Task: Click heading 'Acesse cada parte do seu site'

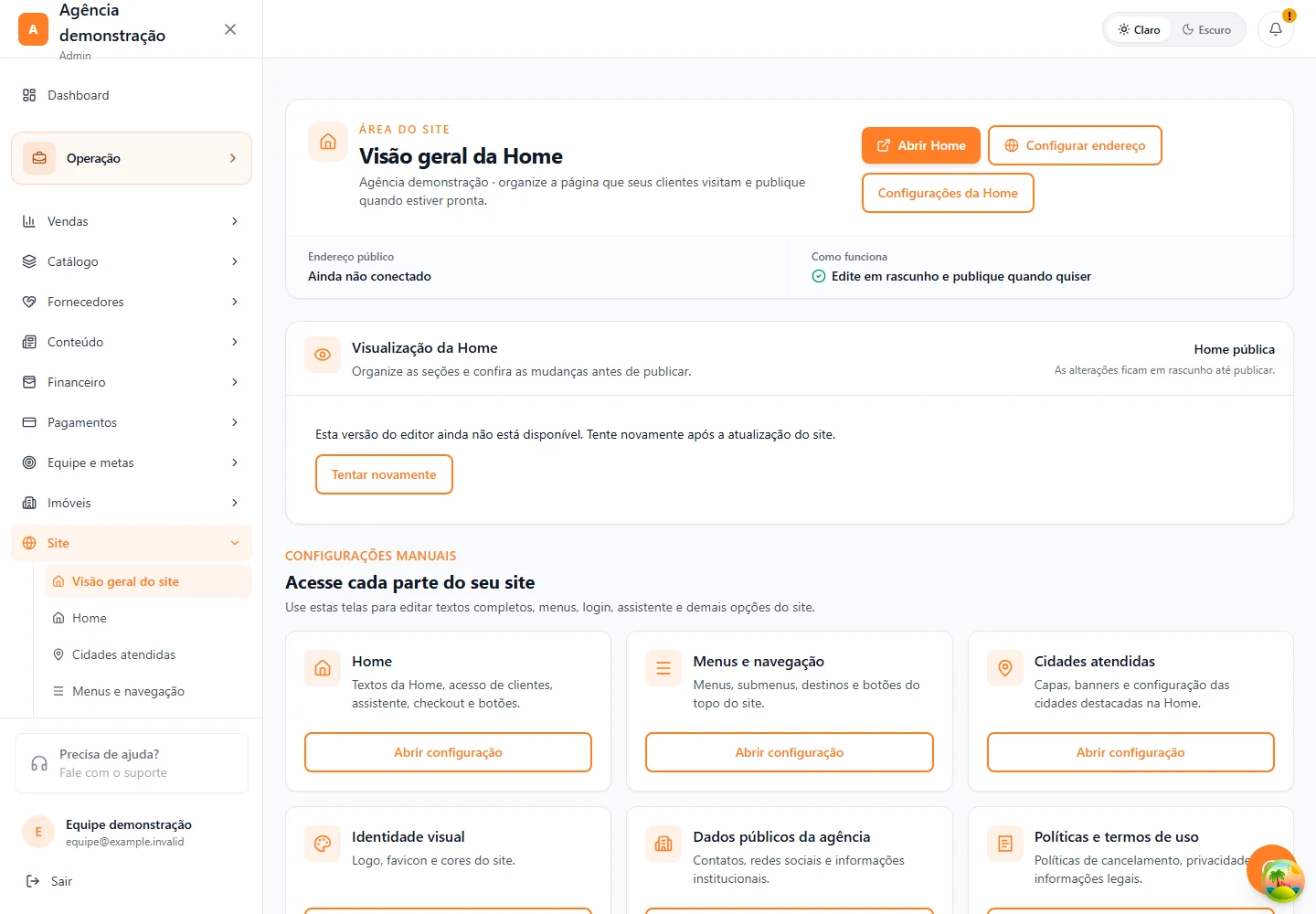Action: tap(410, 582)
